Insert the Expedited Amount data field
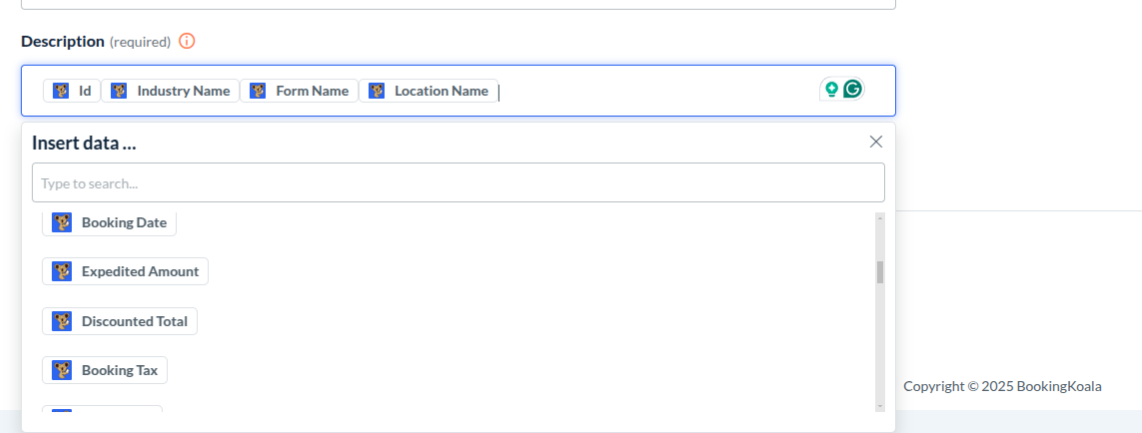Image resolution: width=1142 pixels, height=433 pixels. pyautogui.click(x=139, y=271)
